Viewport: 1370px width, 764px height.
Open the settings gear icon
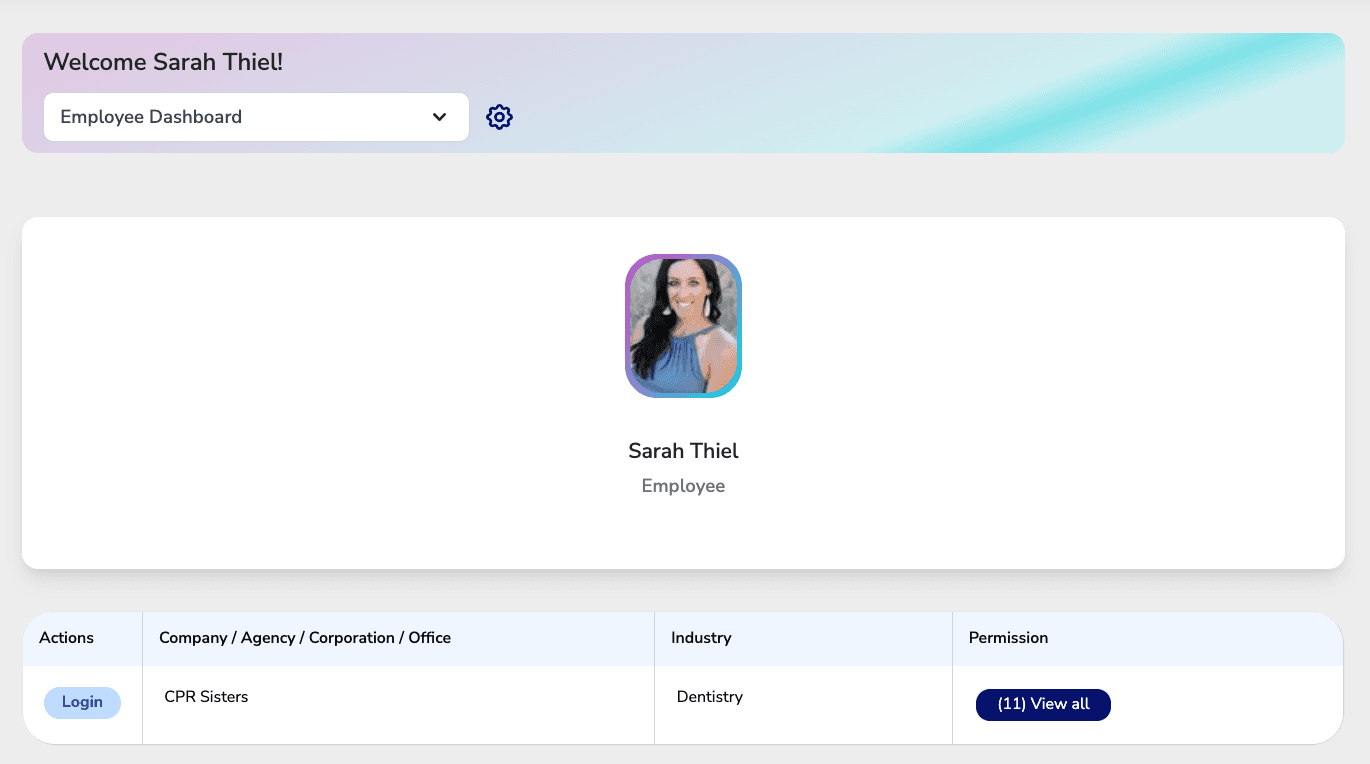tap(499, 117)
